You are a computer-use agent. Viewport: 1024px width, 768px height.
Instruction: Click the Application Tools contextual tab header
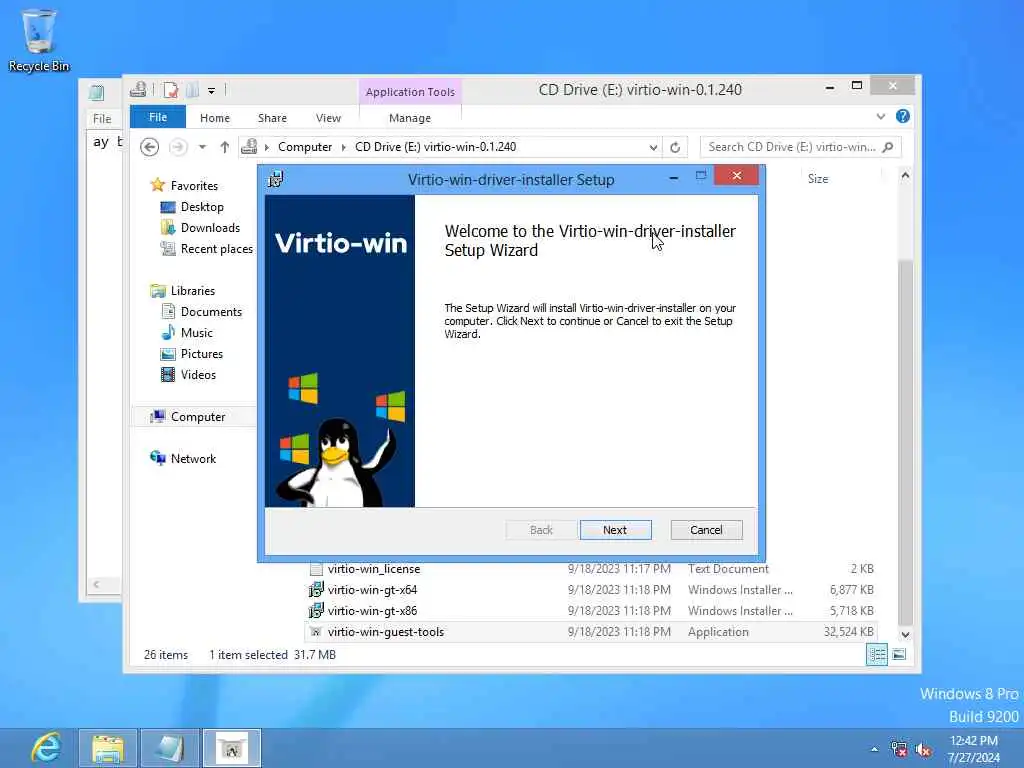pyautogui.click(x=410, y=91)
